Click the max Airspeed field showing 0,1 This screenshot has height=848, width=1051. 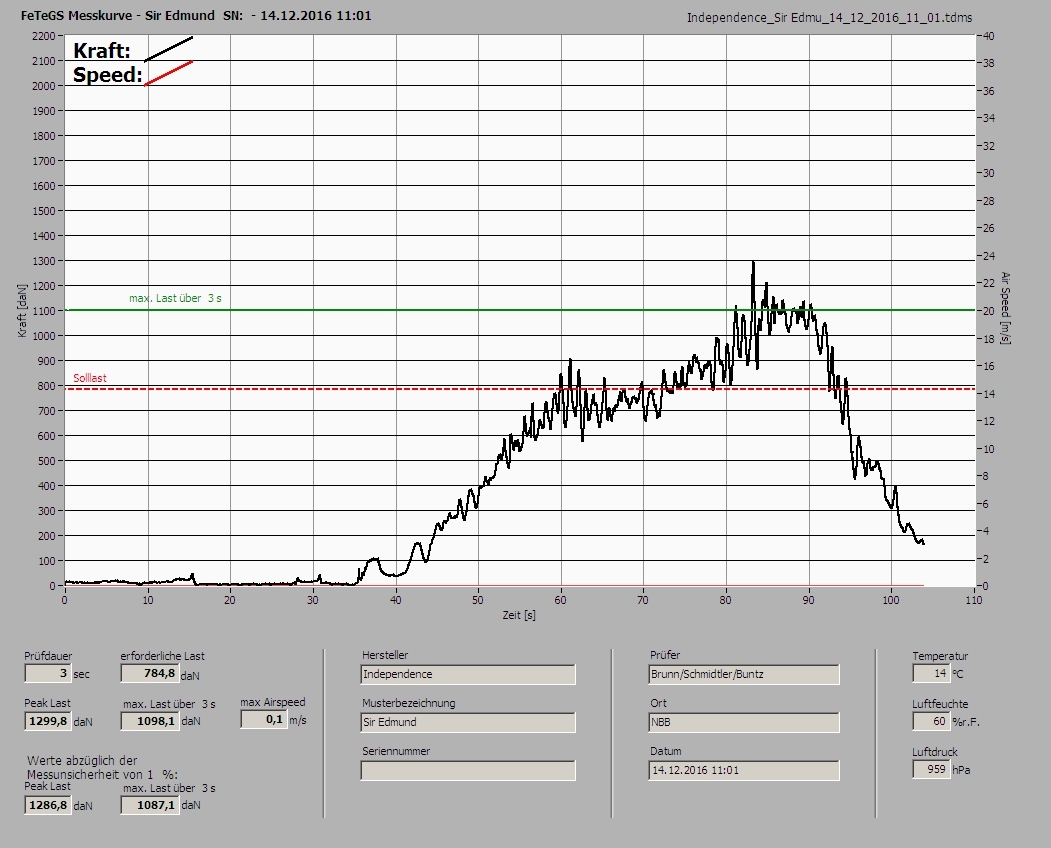(x=263, y=719)
